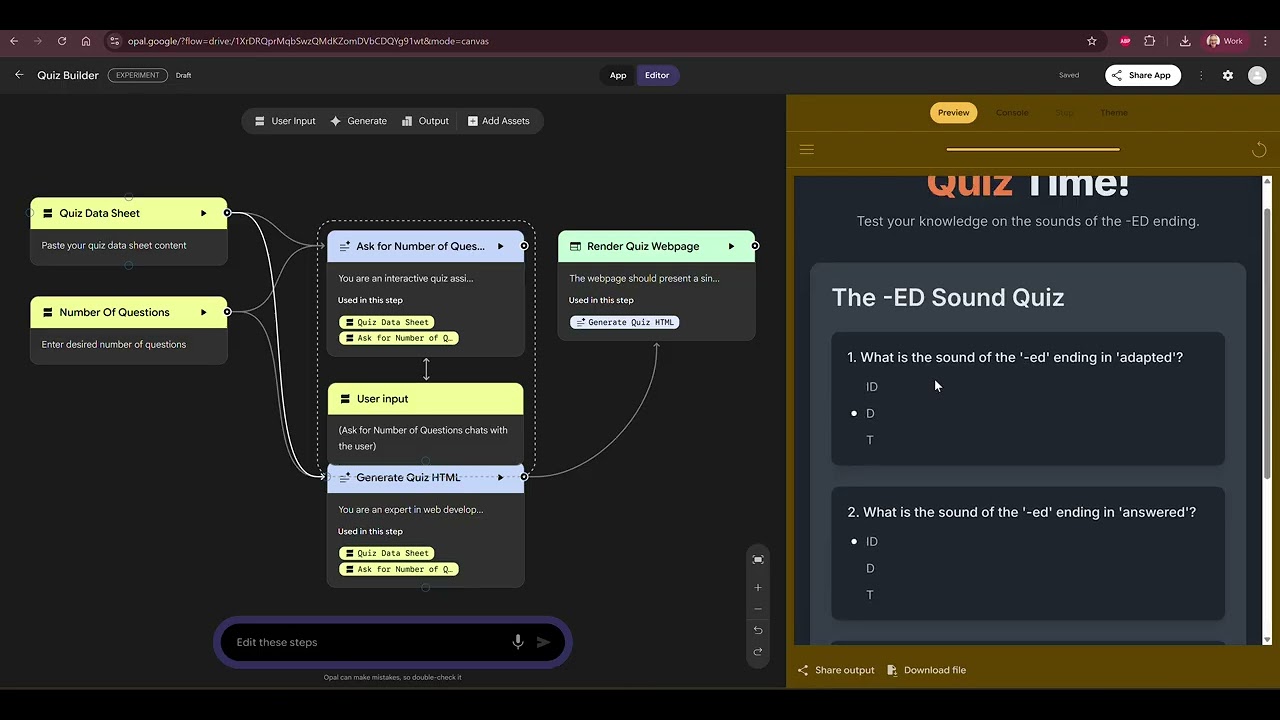Image resolution: width=1280 pixels, height=720 pixels.
Task: Open the browser downloads icon
Action: coord(1185,41)
